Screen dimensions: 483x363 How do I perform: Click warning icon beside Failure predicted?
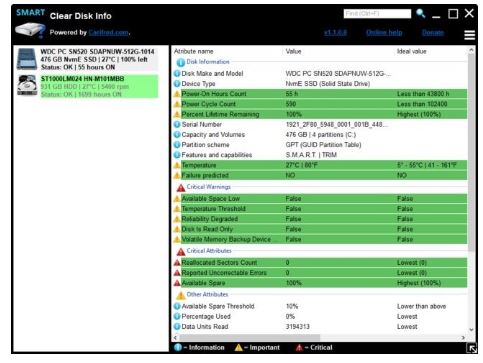(177, 175)
